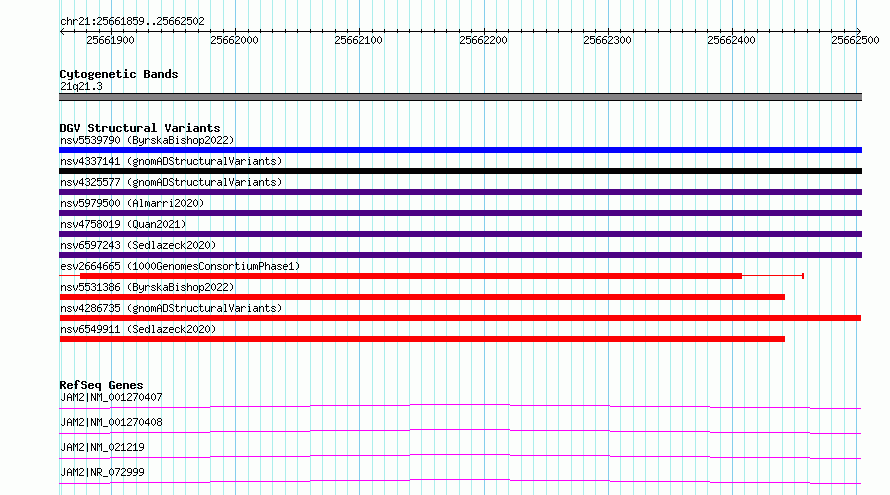Select the nsv5979500 Almarri2020 purple bar
The width and height of the screenshot is (890, 495).
(x=460, y=213)
